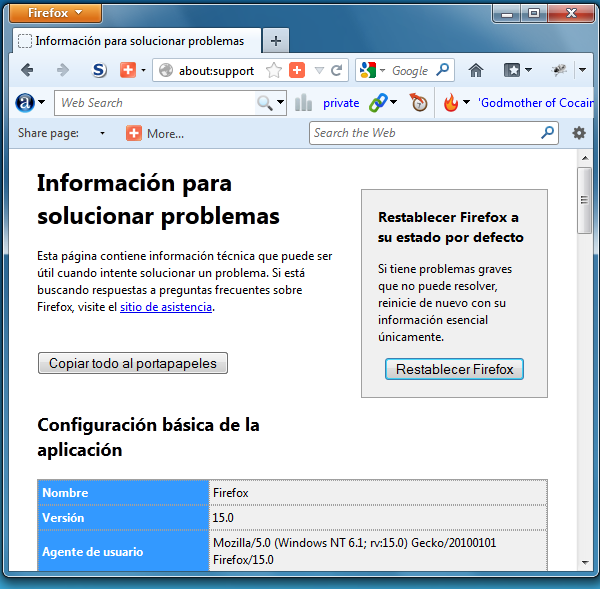Run search with Google magnifier icon

coord(443,70)
